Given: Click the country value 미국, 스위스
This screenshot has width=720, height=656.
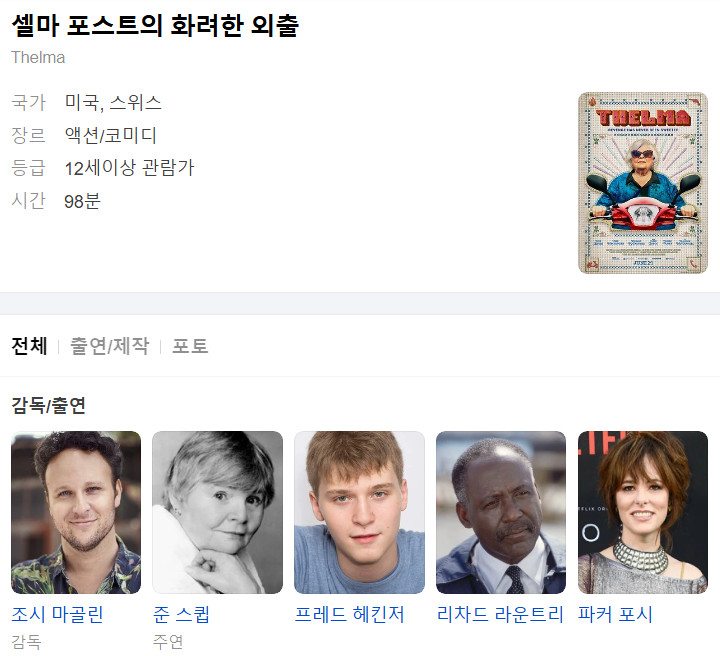Looking at the screenshot, I should tap(113, 102).
